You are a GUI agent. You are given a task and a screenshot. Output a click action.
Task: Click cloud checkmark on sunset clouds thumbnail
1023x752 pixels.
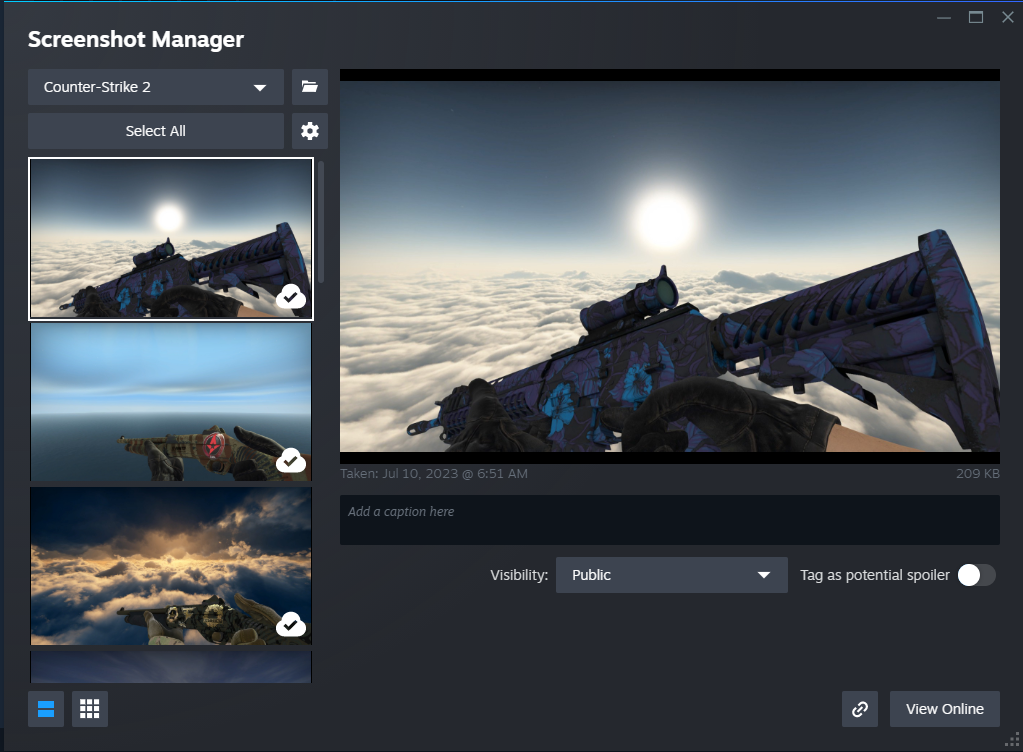pos(291,625)
